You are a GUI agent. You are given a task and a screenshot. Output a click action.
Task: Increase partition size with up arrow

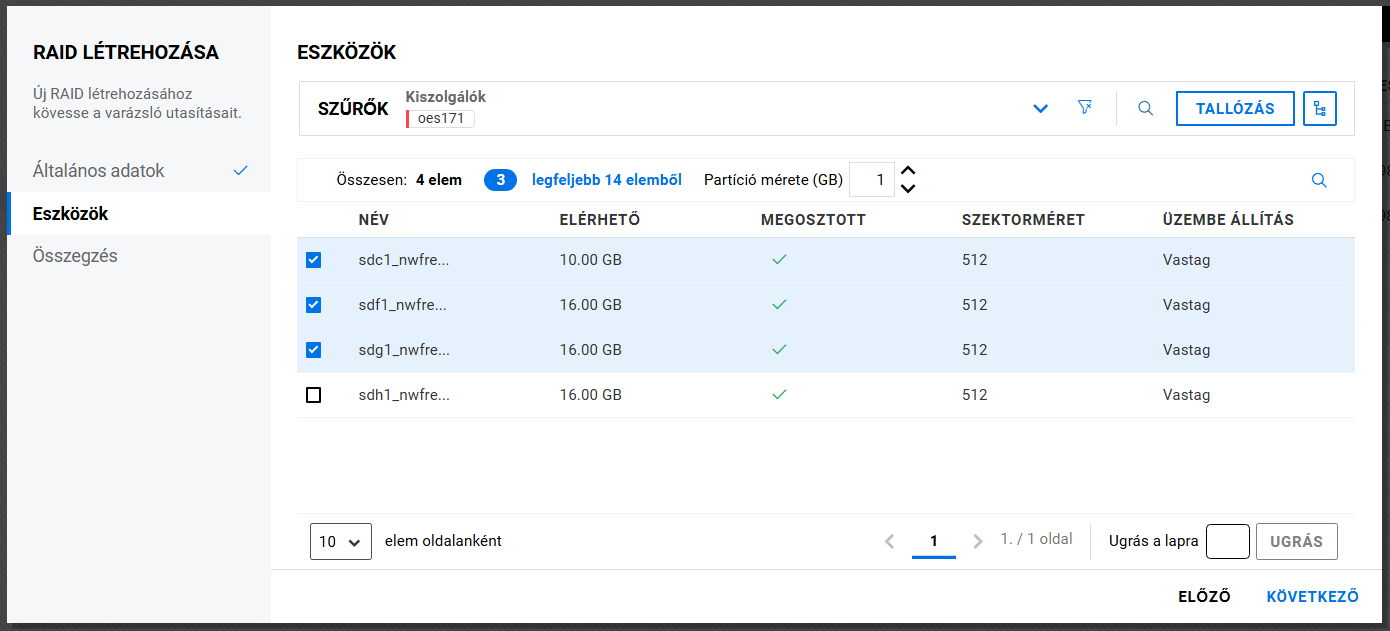tap(908, 172)
